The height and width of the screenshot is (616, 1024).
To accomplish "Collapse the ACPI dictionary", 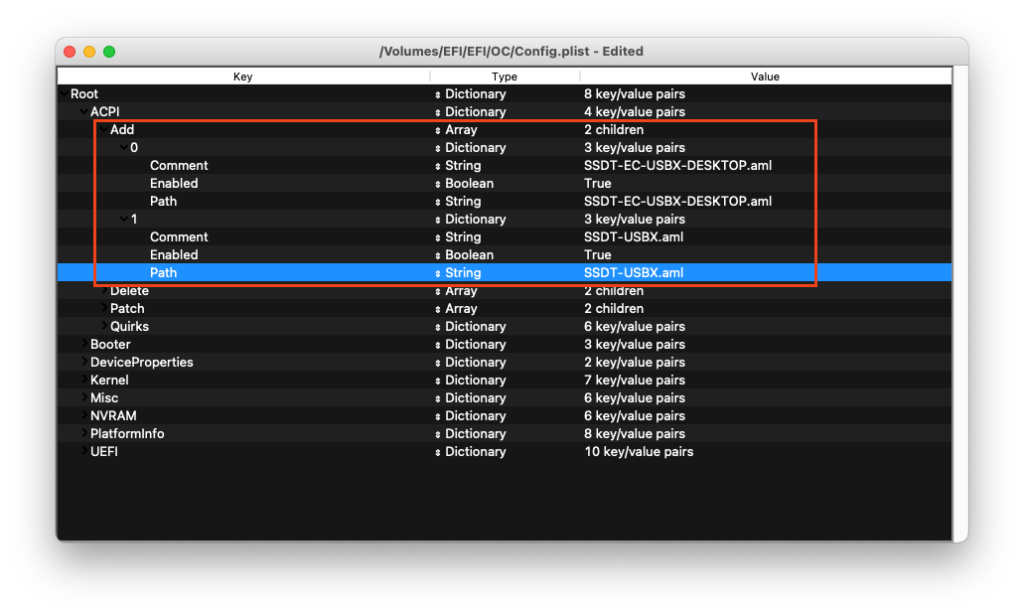I will [84, 112].
